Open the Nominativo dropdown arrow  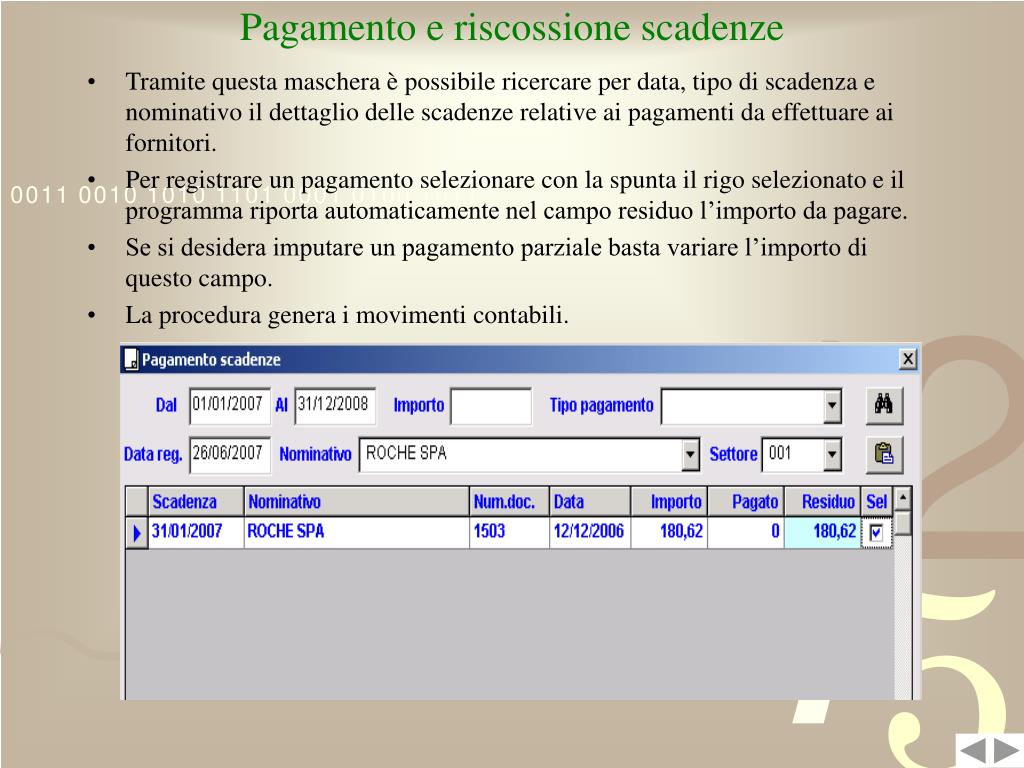click(690, 455)
